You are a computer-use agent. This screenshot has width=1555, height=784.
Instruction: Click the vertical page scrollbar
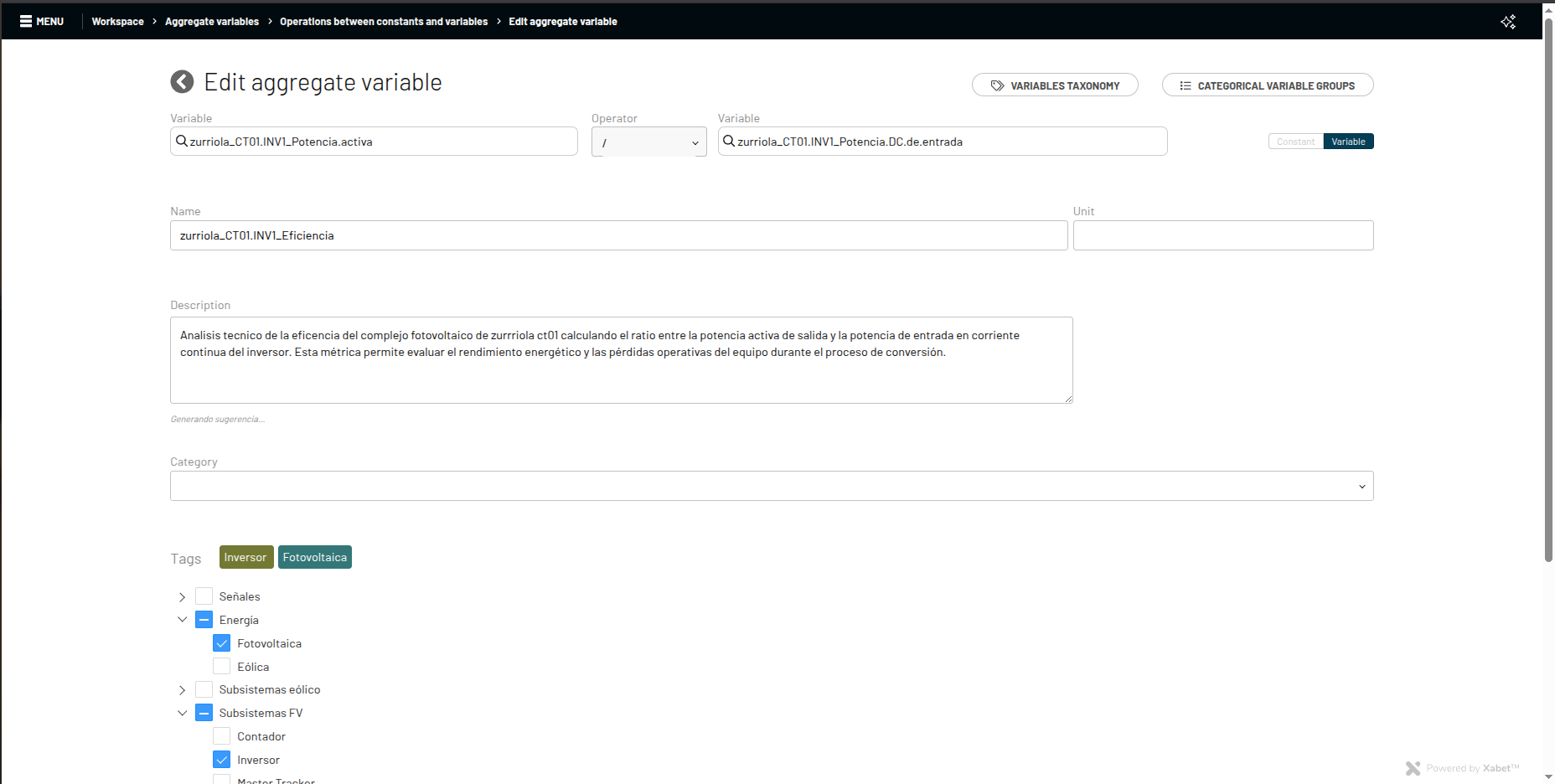tap(1548, 289)
